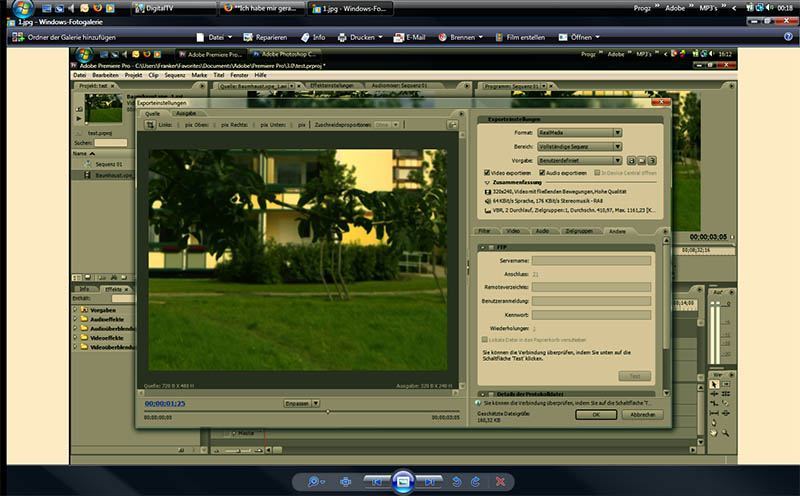Viewport: 800px width, 496px height.
Task: Click Film erstellen in the toolbar
Action: click(x=520, y=37)
